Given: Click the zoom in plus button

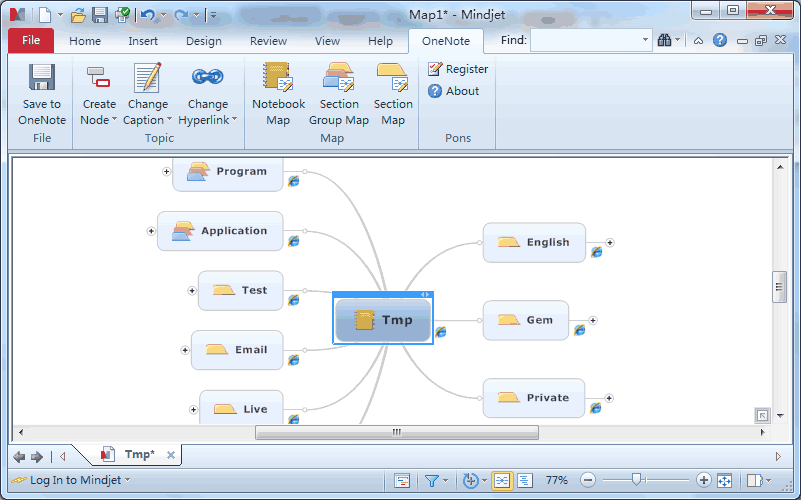Looking at the screenshot, I should point(703,480).
